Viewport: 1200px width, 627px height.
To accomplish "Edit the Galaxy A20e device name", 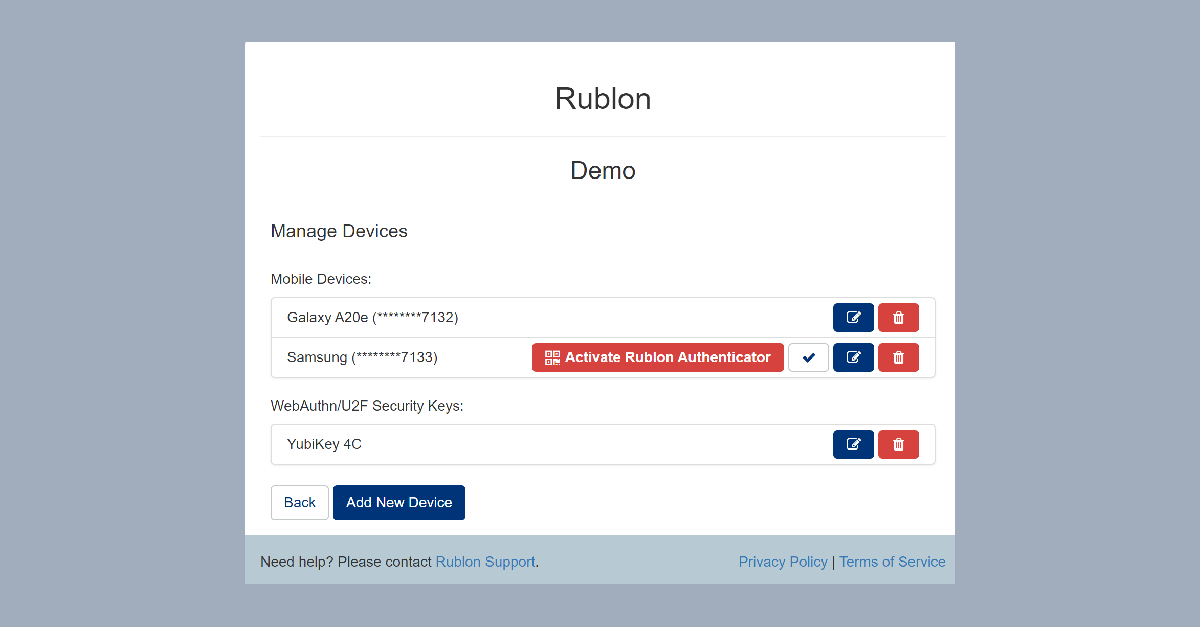I will [853, 317].
